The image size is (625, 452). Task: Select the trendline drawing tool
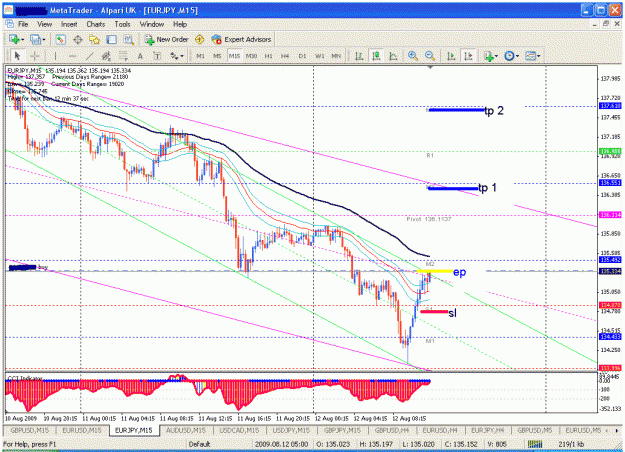89,56
